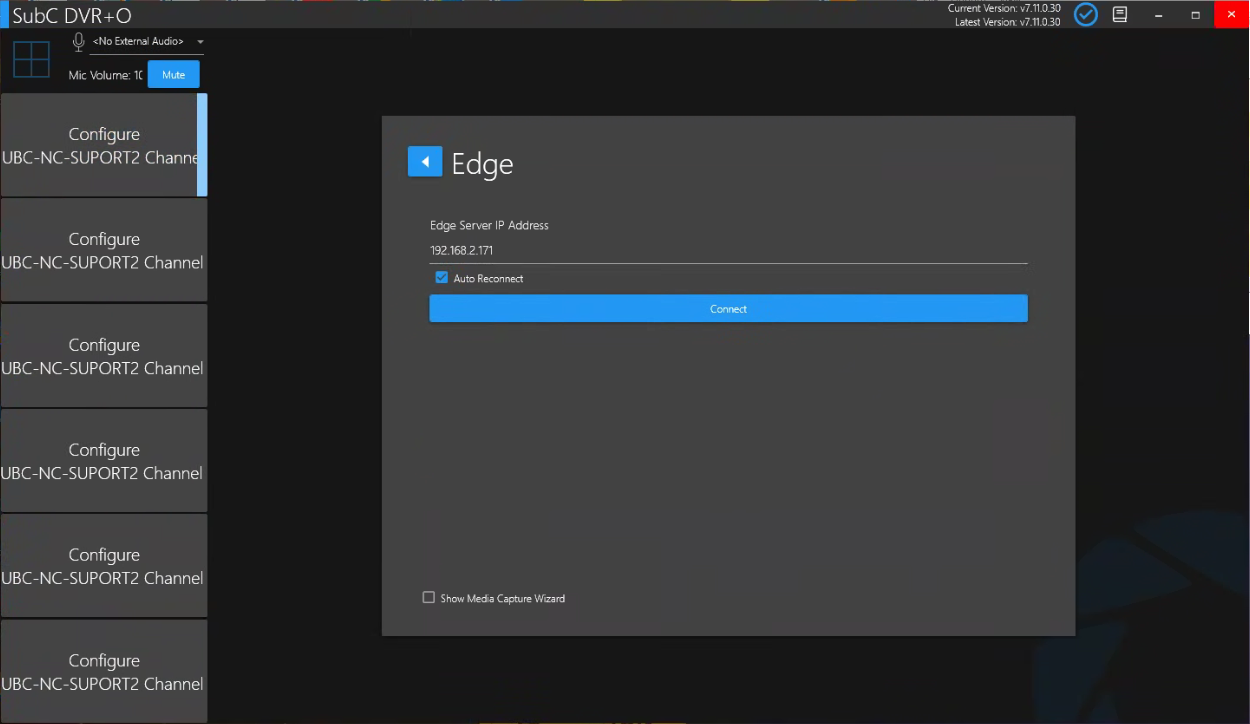
Task: Click the back arrow beside Edge
Action: point(424,162)
